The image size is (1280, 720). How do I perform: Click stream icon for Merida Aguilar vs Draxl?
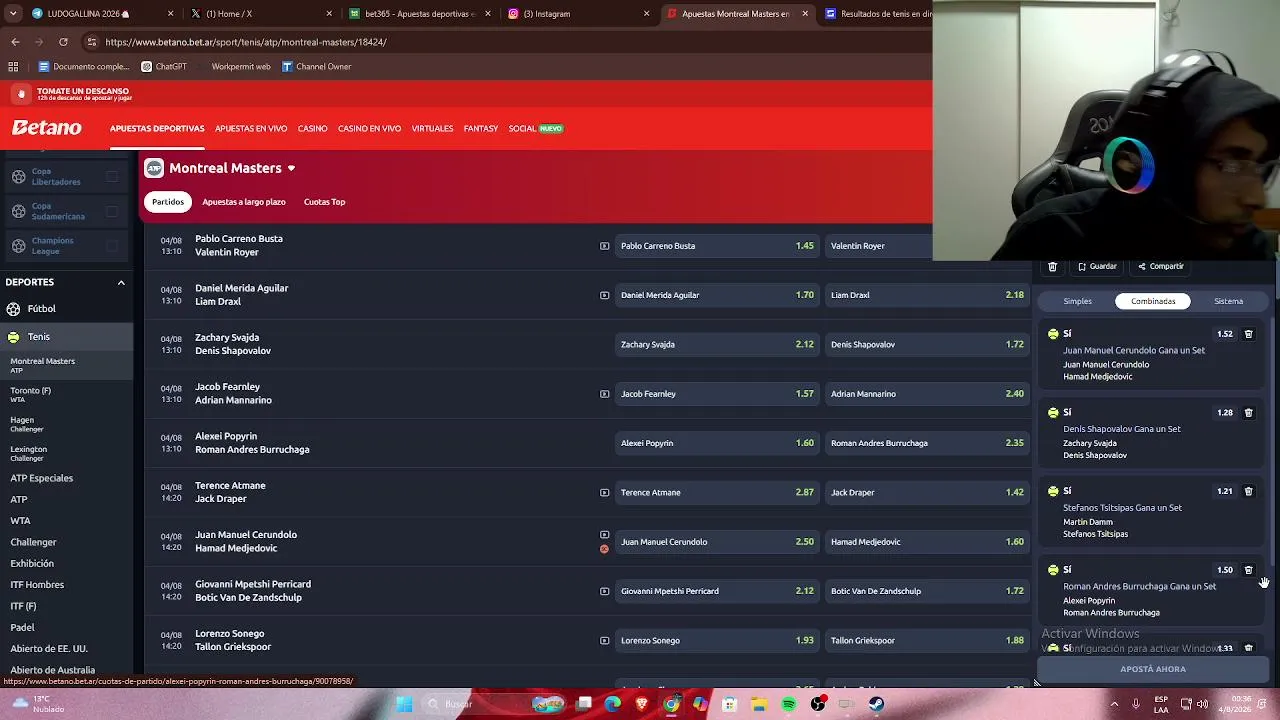604,295
